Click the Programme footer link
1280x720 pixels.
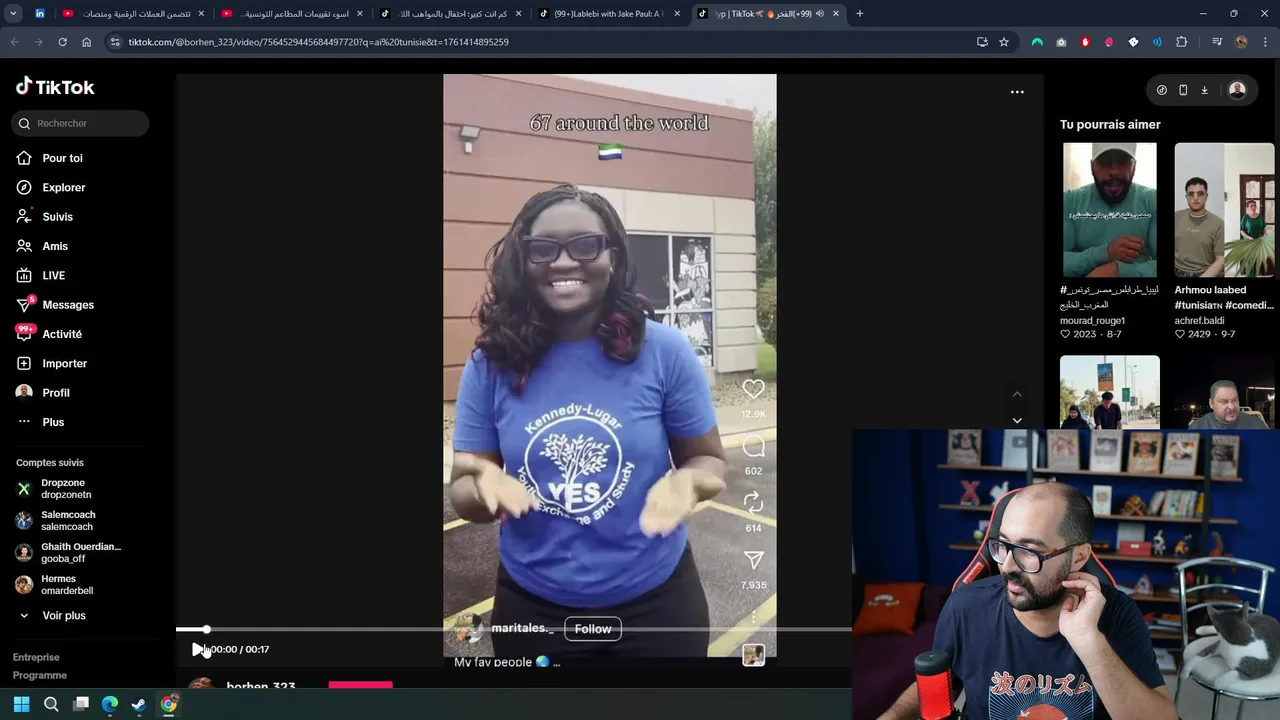click(x=40, y=675)
